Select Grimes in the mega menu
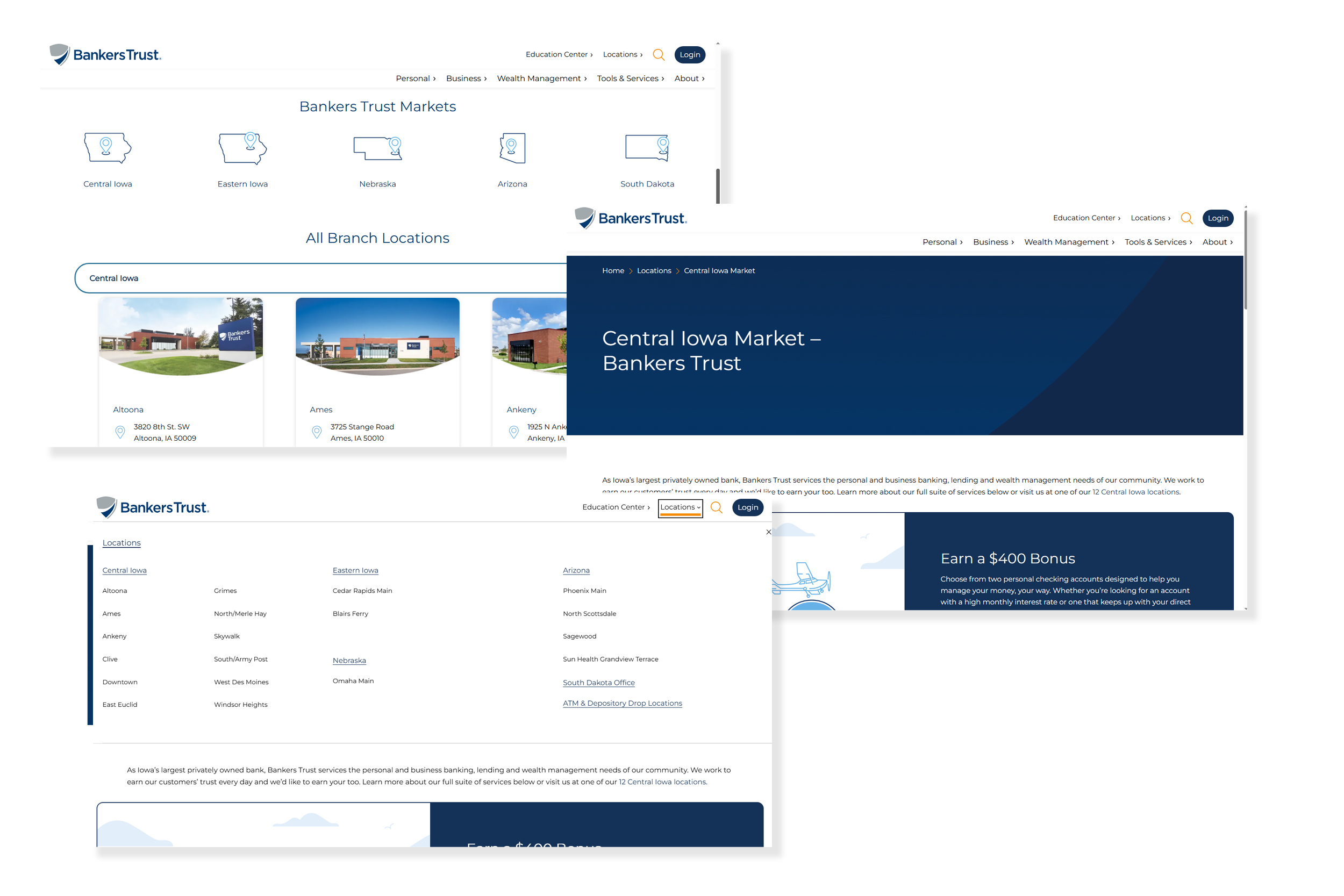The width and height of the screenshot is (1344, 896). [x=225, y=591]
